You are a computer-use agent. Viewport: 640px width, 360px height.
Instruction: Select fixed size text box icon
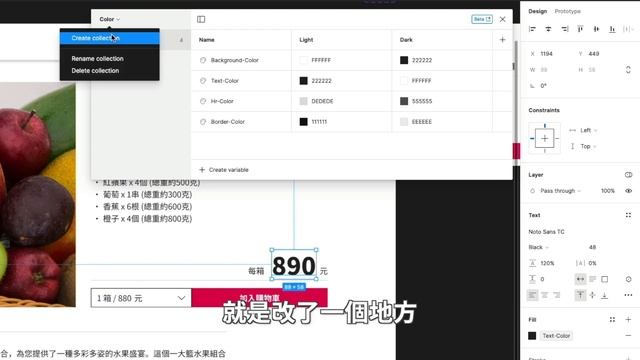click(x=604, y=279)
